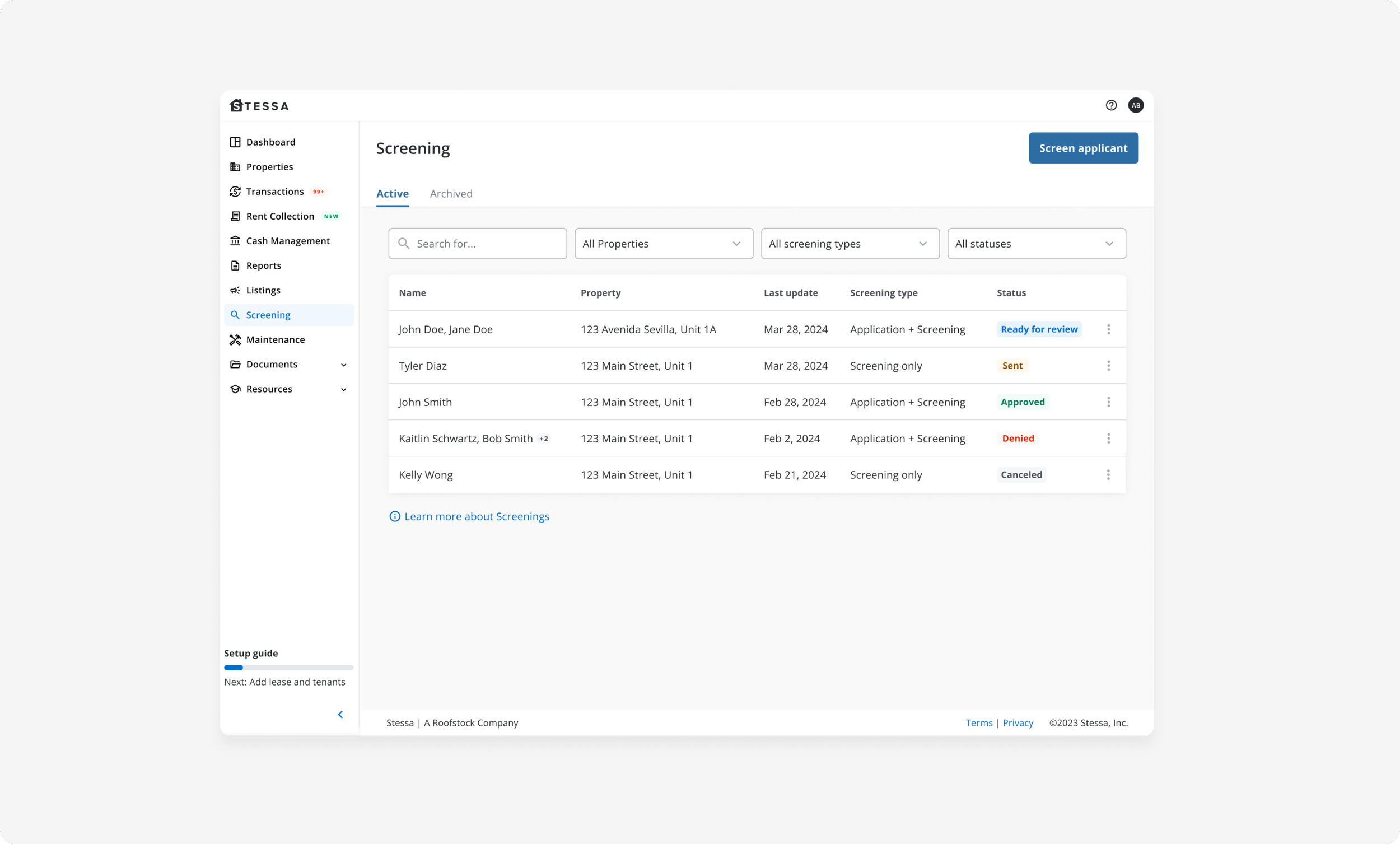Image resolution: width=1400 pixels, height=844 pixels.
Task: Click the Screen applicant button
Action: click(1082, 148)
